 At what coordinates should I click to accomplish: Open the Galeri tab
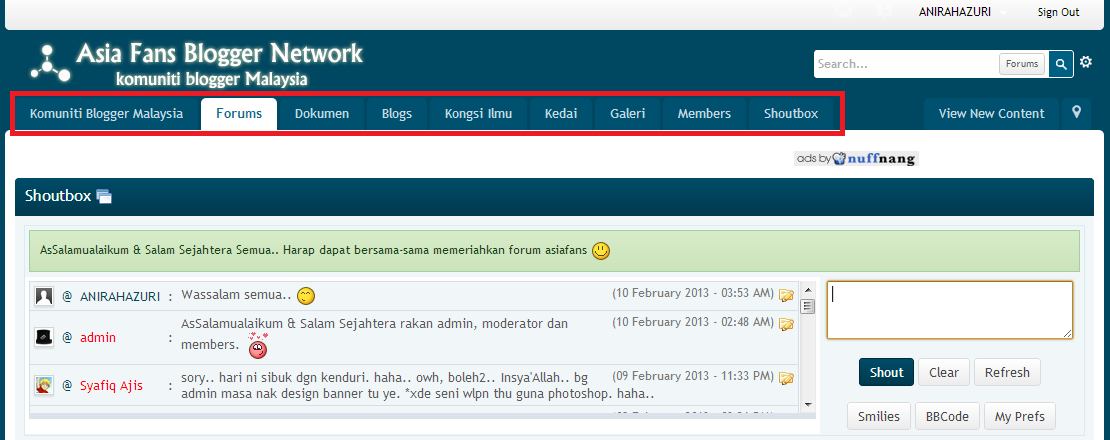[x=628, y=113]
